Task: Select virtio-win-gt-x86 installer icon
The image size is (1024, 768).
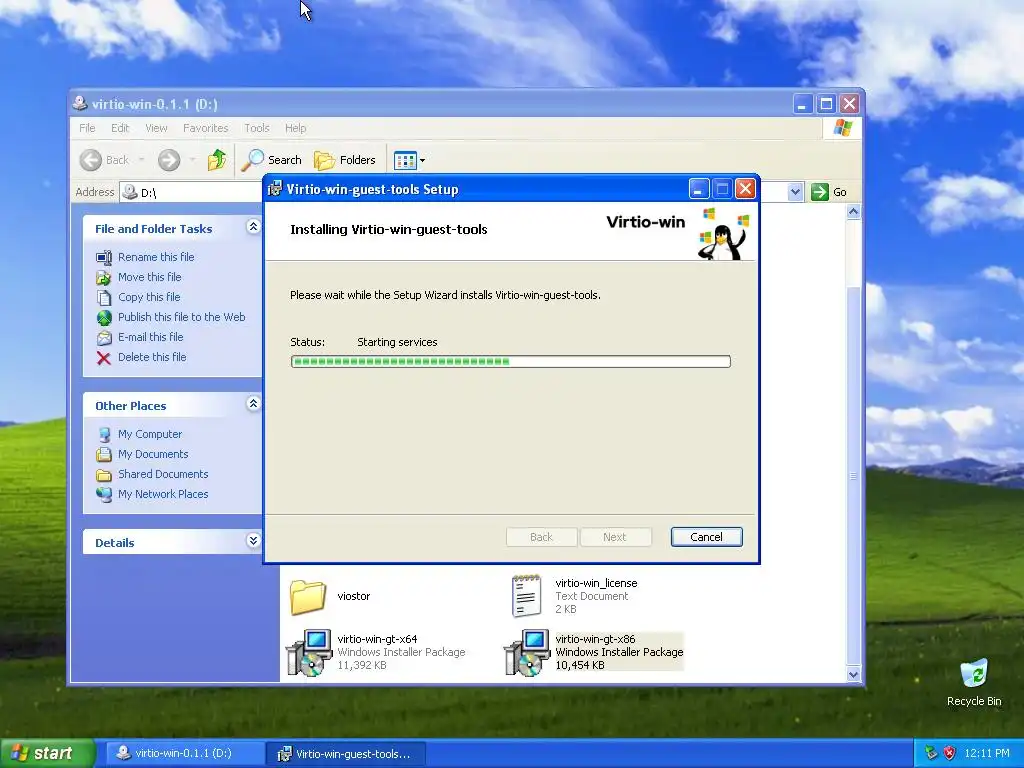Action: [x=527, y=652]
